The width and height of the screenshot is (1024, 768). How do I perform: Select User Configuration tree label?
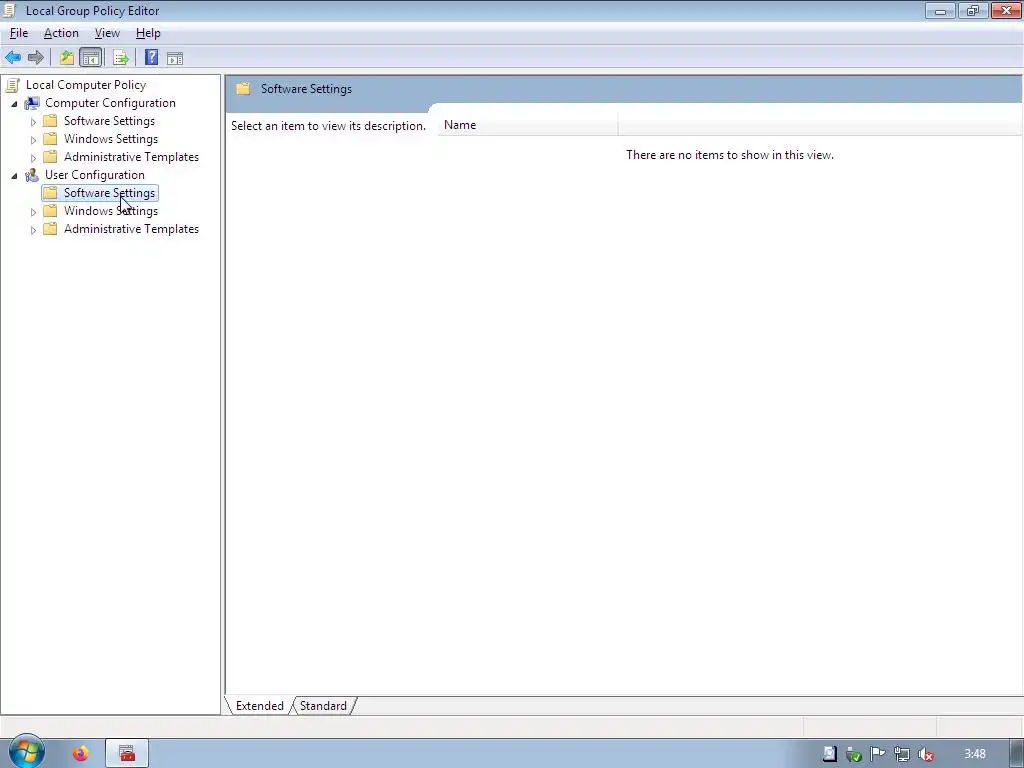click(95, 175)
